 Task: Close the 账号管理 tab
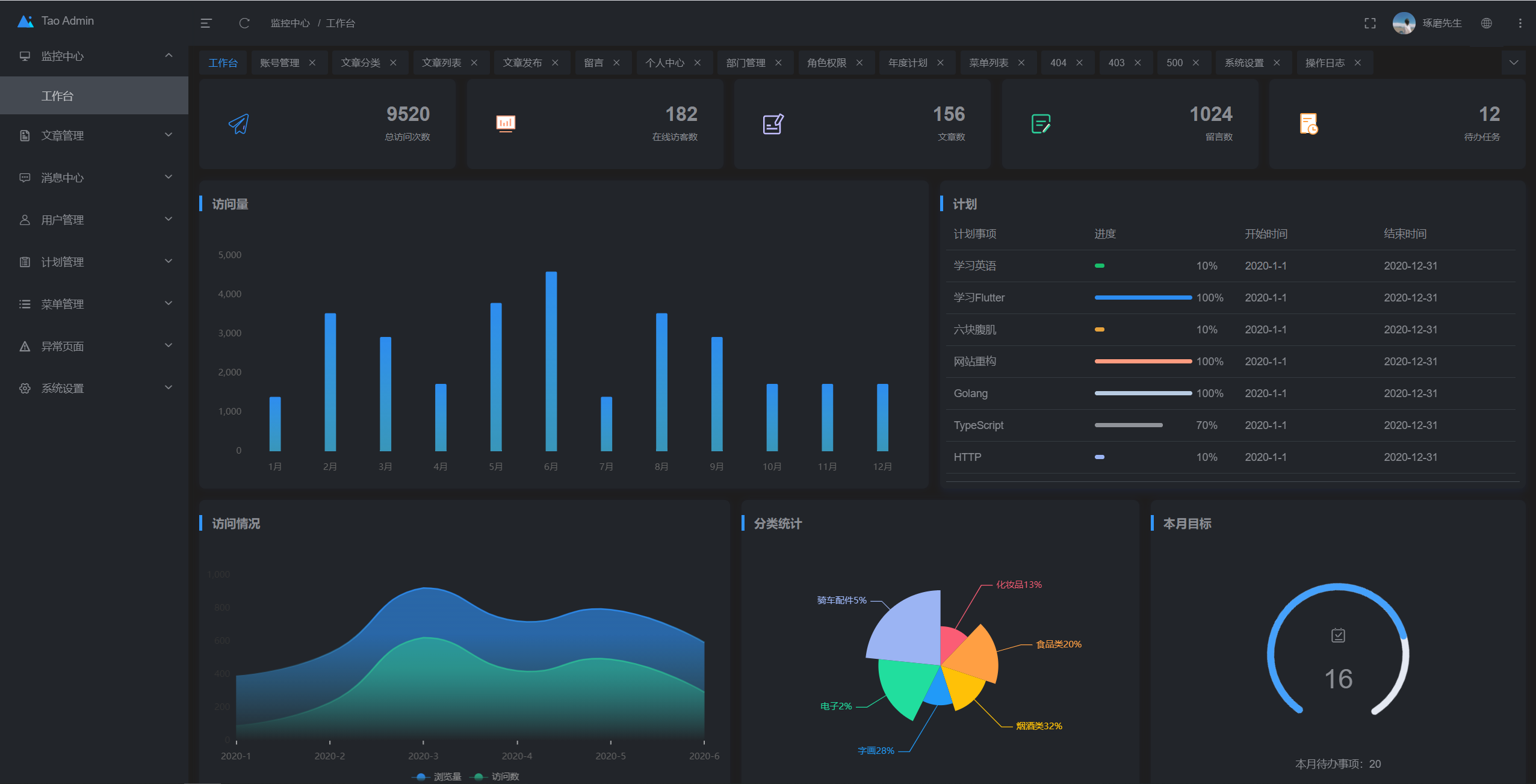tap(312, 63)
